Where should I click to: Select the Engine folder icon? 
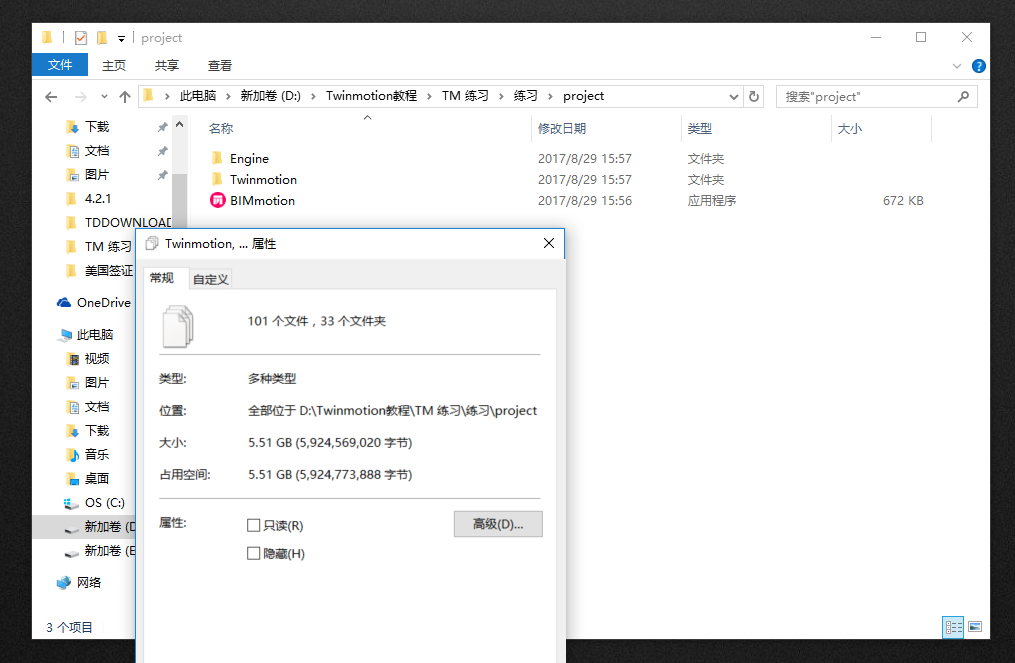218,158
